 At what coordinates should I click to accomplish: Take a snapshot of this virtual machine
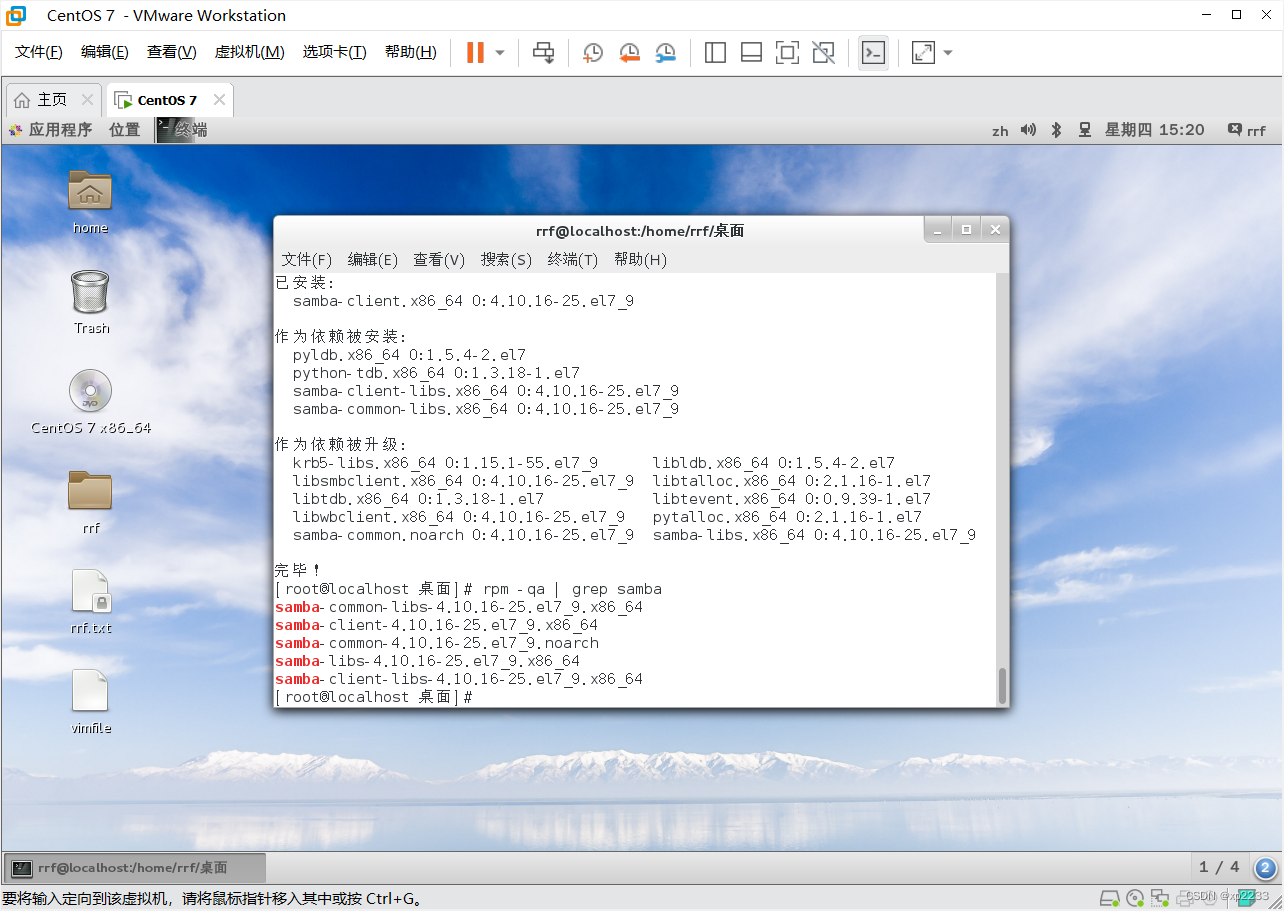point(593,52)
